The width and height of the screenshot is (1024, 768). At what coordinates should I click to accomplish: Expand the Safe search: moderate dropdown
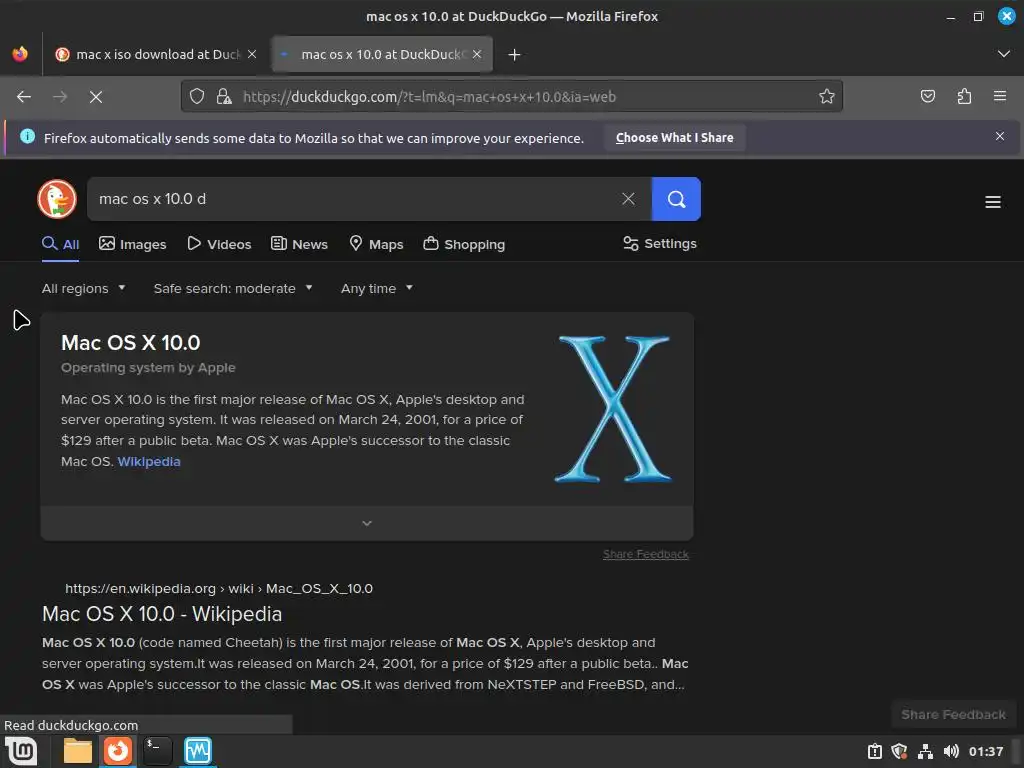pyautogui.click(x=233, y=288)
